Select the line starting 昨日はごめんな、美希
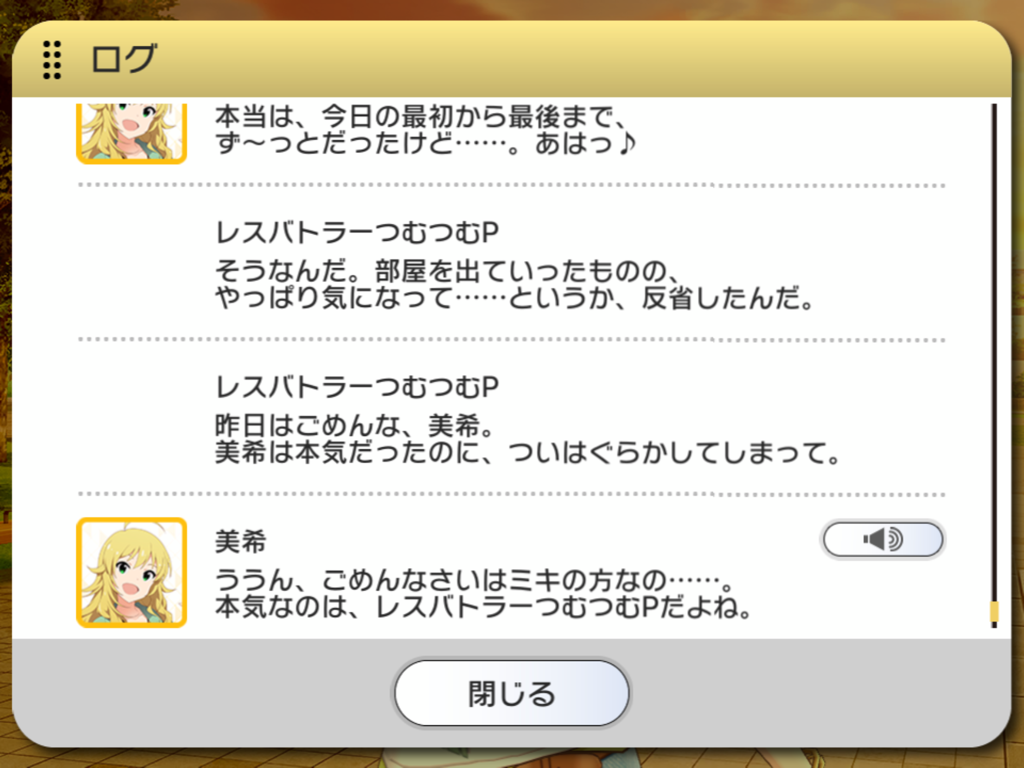Viewport: 1024px width, 768px height. click(355, 426)
